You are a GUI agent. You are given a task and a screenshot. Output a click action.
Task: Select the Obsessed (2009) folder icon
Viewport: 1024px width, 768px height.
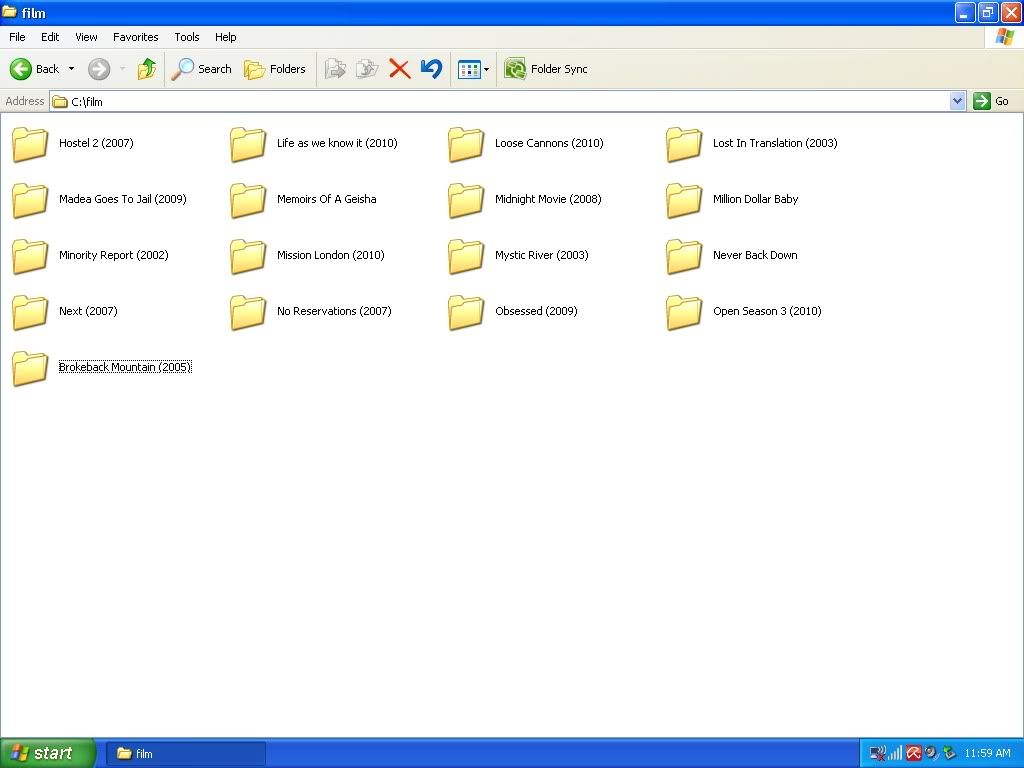[x=466, y=312]
